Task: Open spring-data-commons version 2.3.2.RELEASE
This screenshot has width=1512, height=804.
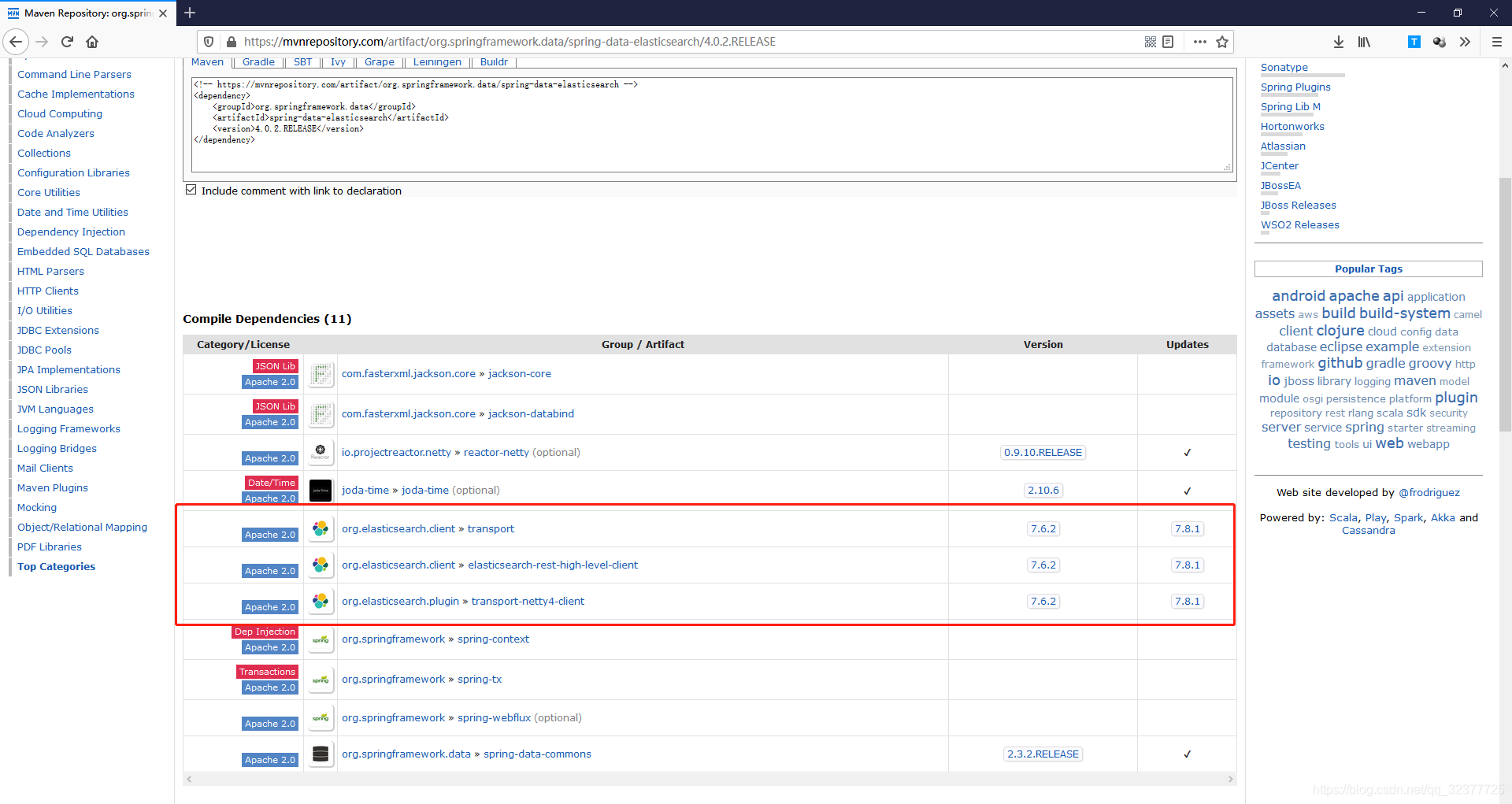Action: click(x=1043, y=754)
